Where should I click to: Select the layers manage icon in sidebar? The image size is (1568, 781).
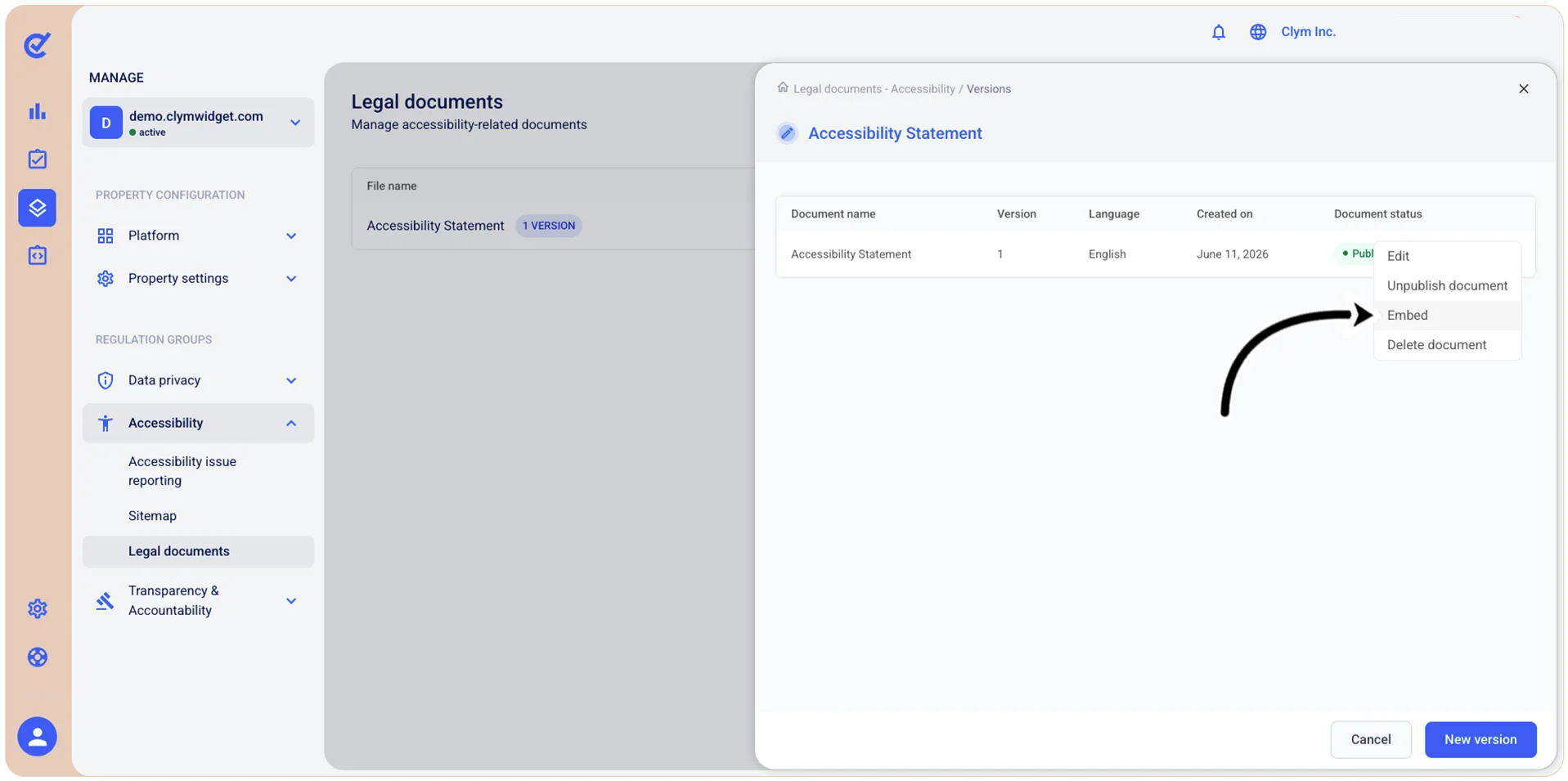pos(37,208)
